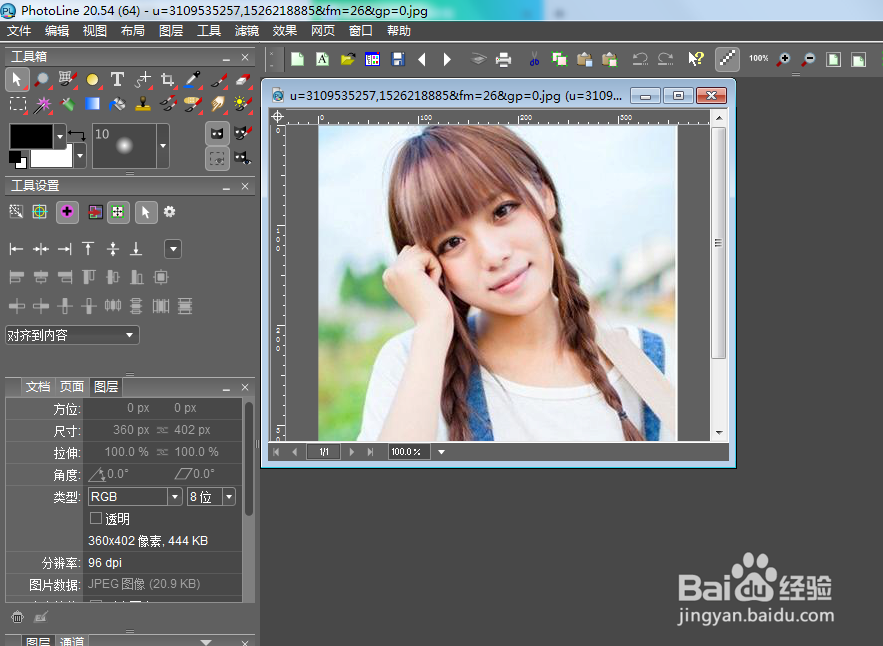The width and height of the screenshot is (883, 646).
Task: Toggle the 透明 transparency checkbox
Action: (96, 518)
